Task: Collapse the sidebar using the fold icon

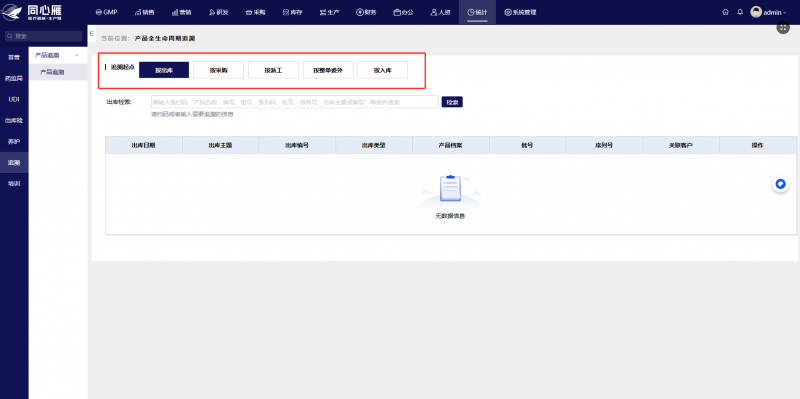Action: click(92, 33)
